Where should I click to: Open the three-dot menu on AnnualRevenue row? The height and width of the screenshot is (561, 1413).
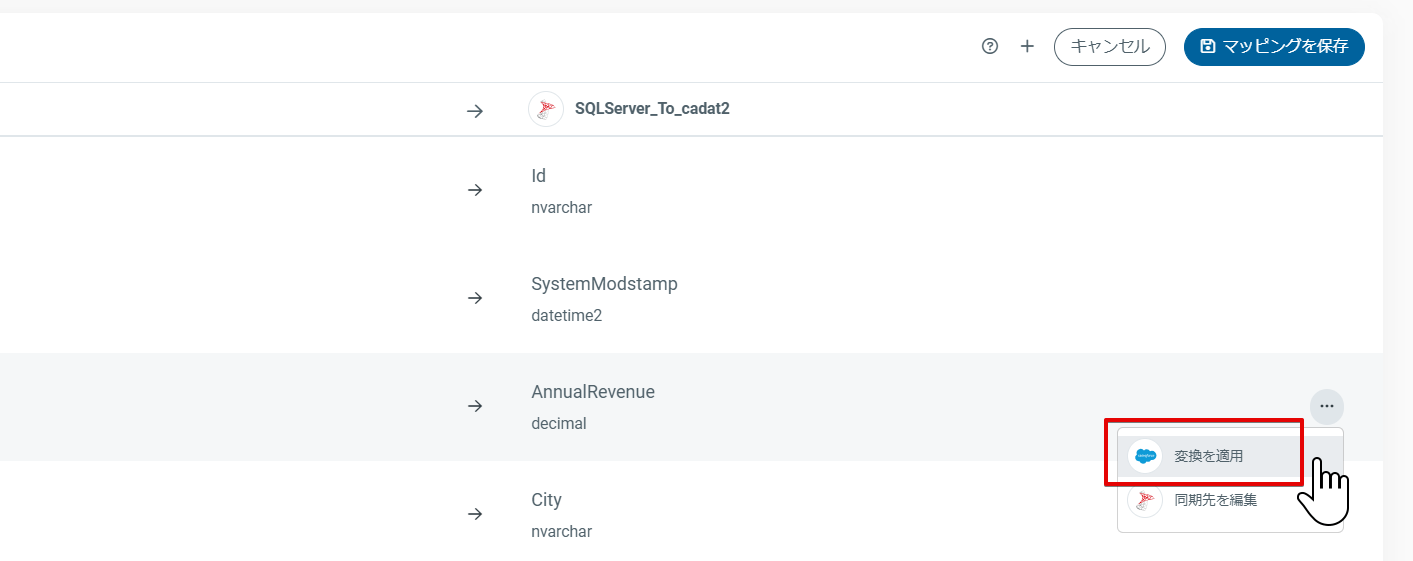1326,406
